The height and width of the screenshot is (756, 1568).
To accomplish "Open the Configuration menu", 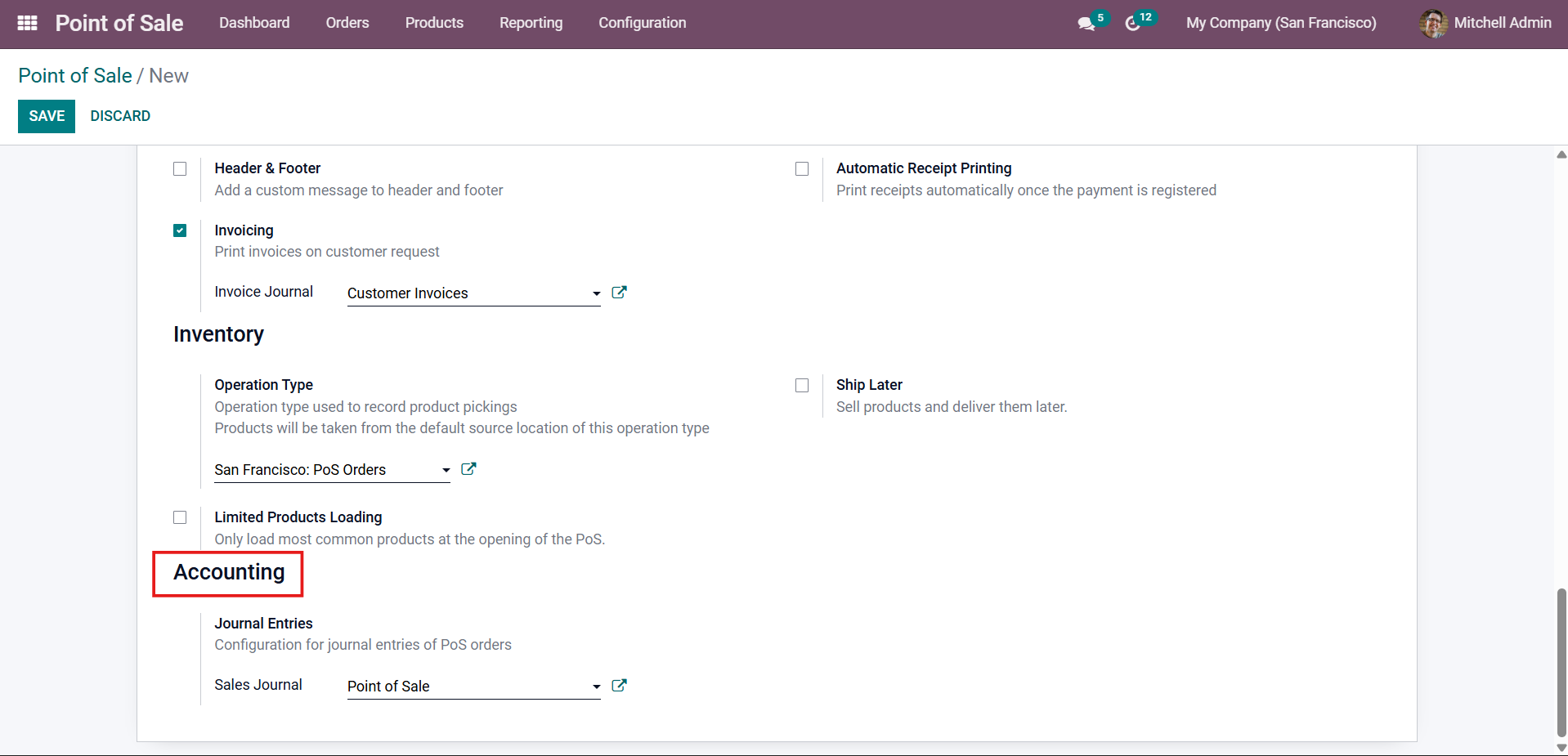I will click(642, 23).
